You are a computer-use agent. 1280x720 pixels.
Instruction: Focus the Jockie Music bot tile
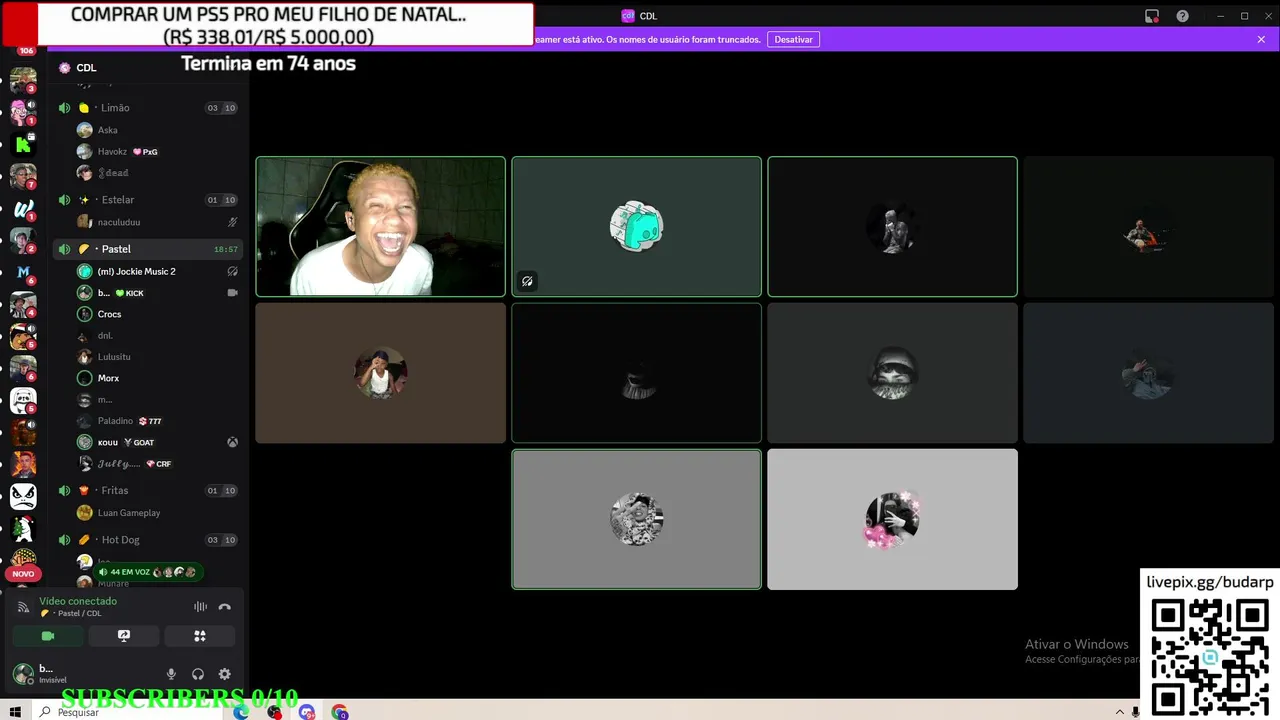pos(636,226)
